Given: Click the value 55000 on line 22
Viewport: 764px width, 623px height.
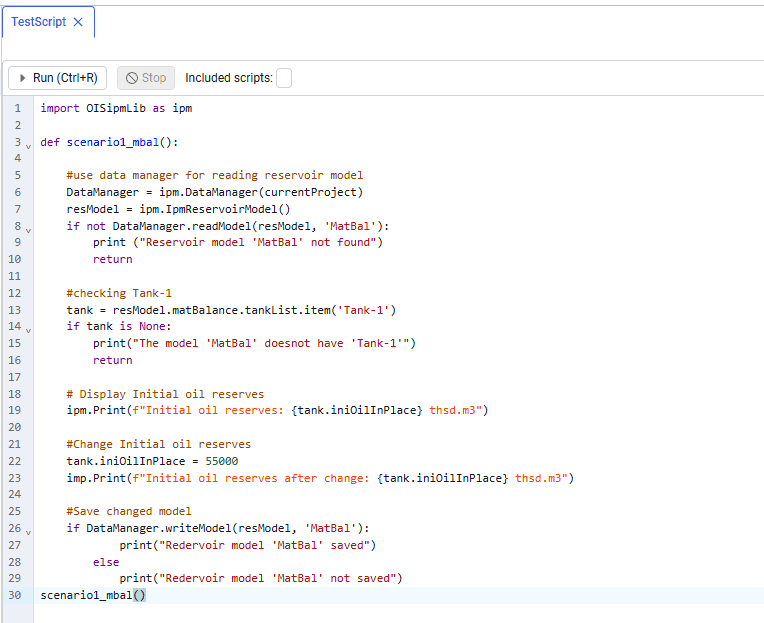Looking at the screenshot, I should pyautogui.click(x=222, y=461).
